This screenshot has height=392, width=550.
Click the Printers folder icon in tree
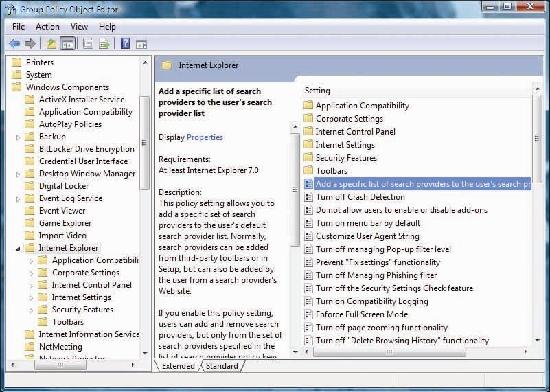pyautogui.click(x=16, y=62)
